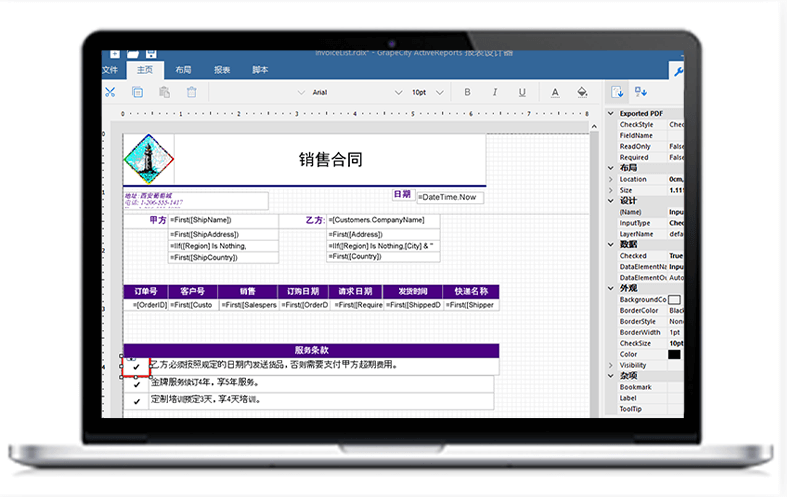Image resolution: width=787 pixels, height=497 pixels.
Task: Select the checkbox in first service clause row
Action: tap(136, 367)
